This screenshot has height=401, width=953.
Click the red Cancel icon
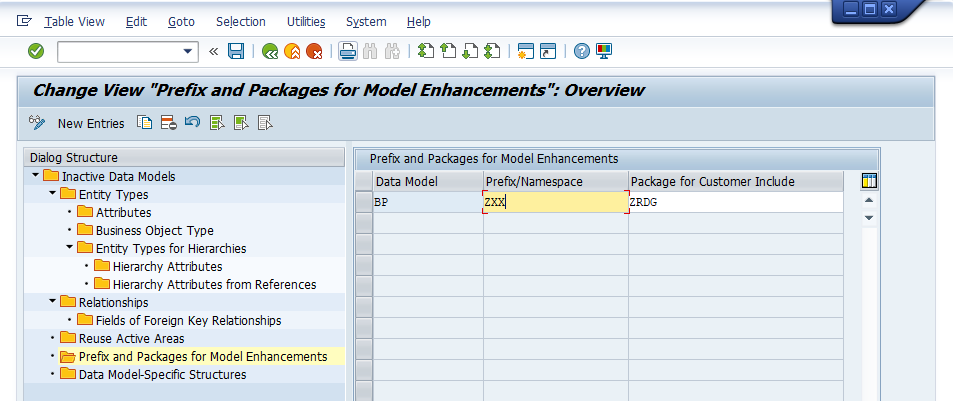pos(314,52)
